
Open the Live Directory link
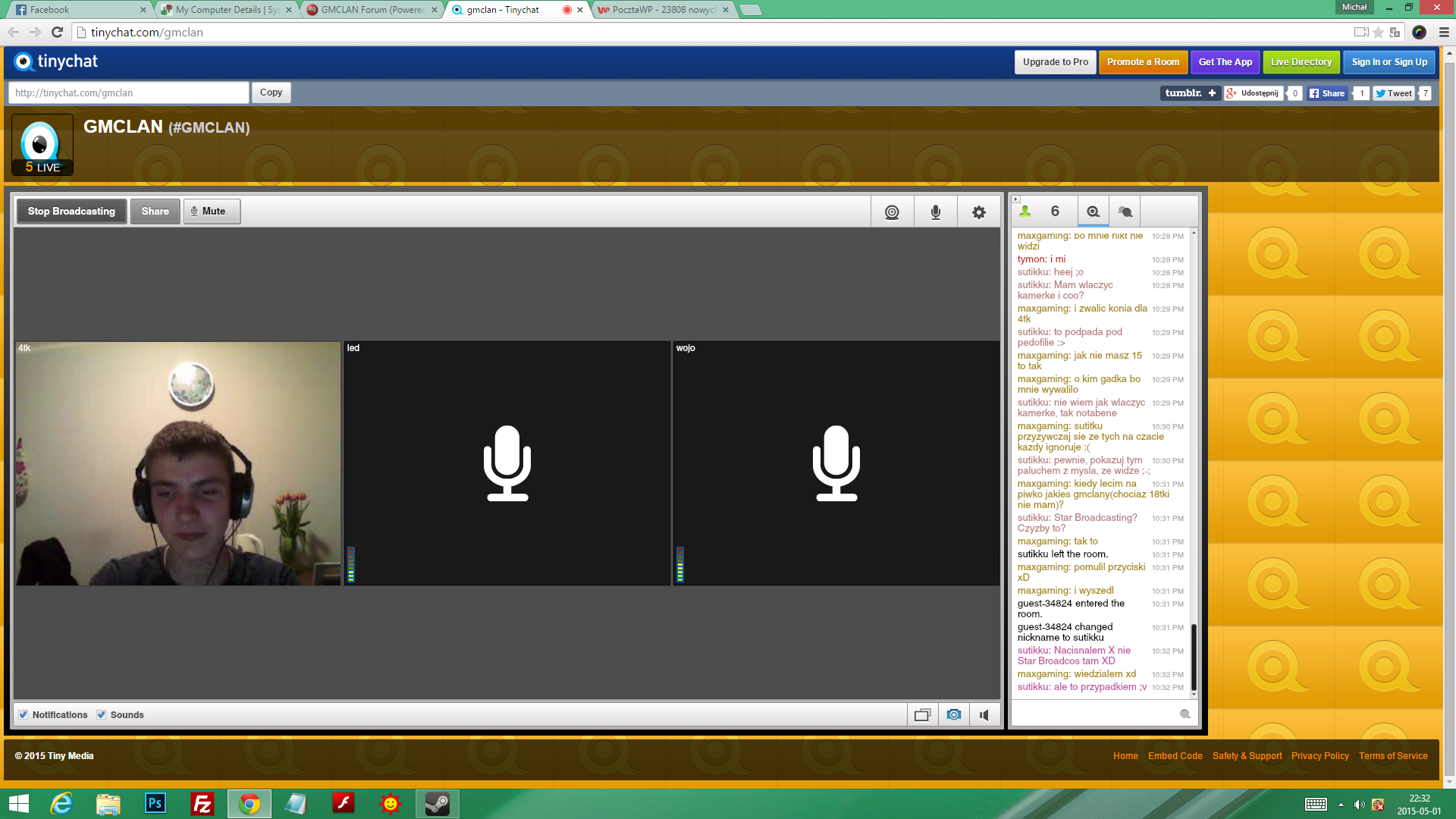tap(1301, 62)
